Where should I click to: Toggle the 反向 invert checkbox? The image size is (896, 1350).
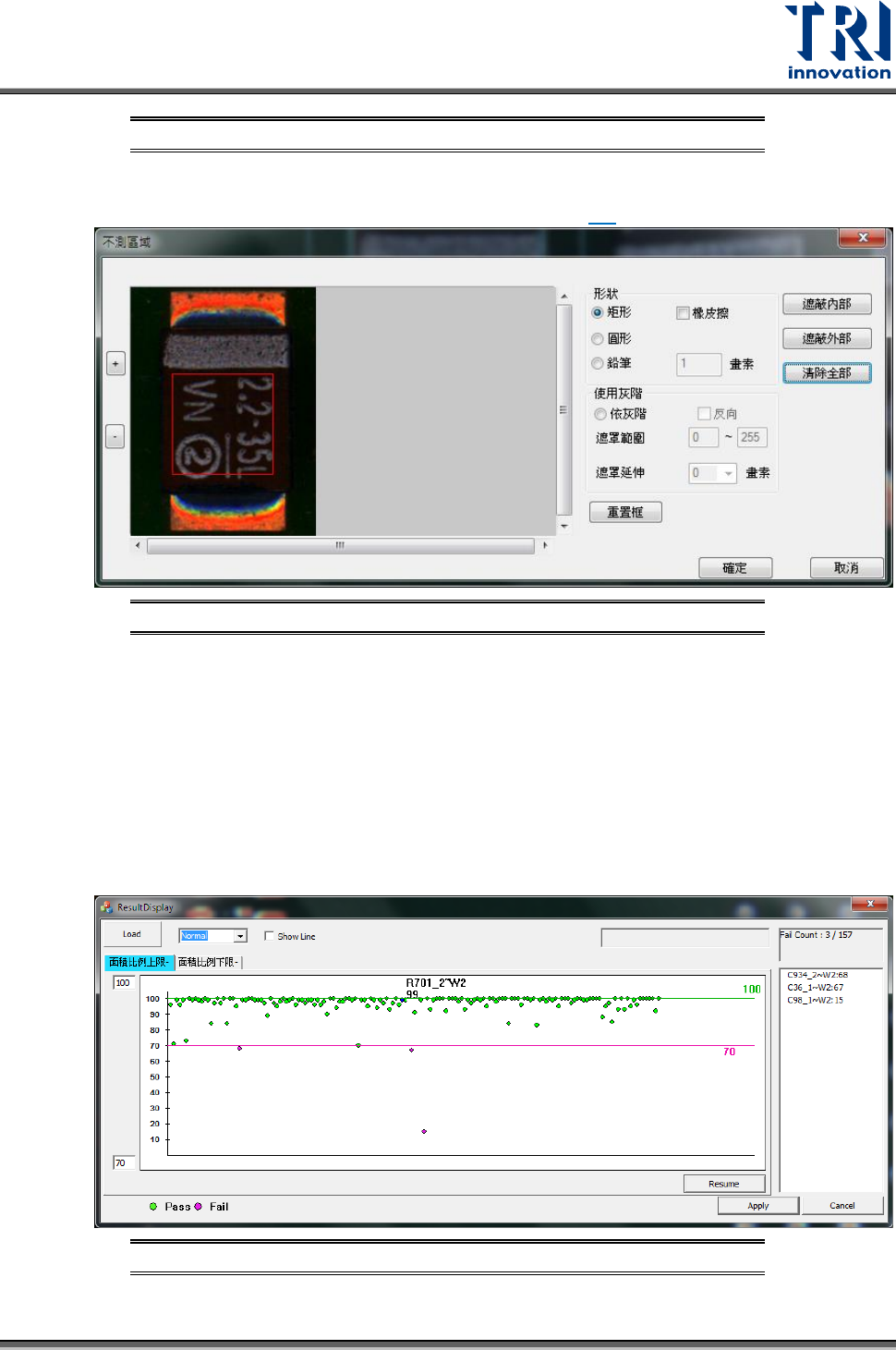click(x=704, y=414)
